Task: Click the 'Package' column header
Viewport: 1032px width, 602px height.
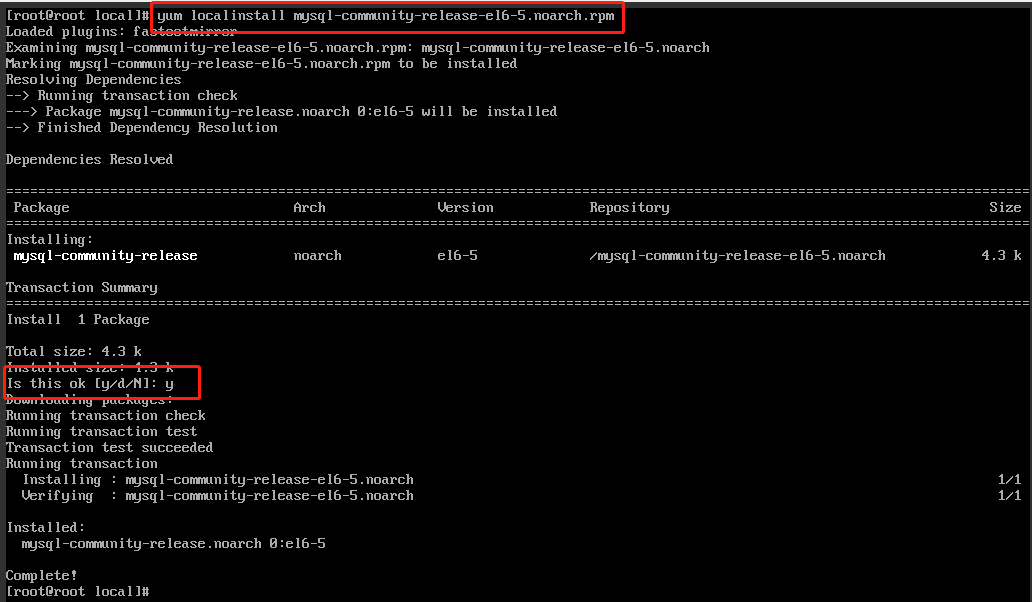Action: click(41, 208)
